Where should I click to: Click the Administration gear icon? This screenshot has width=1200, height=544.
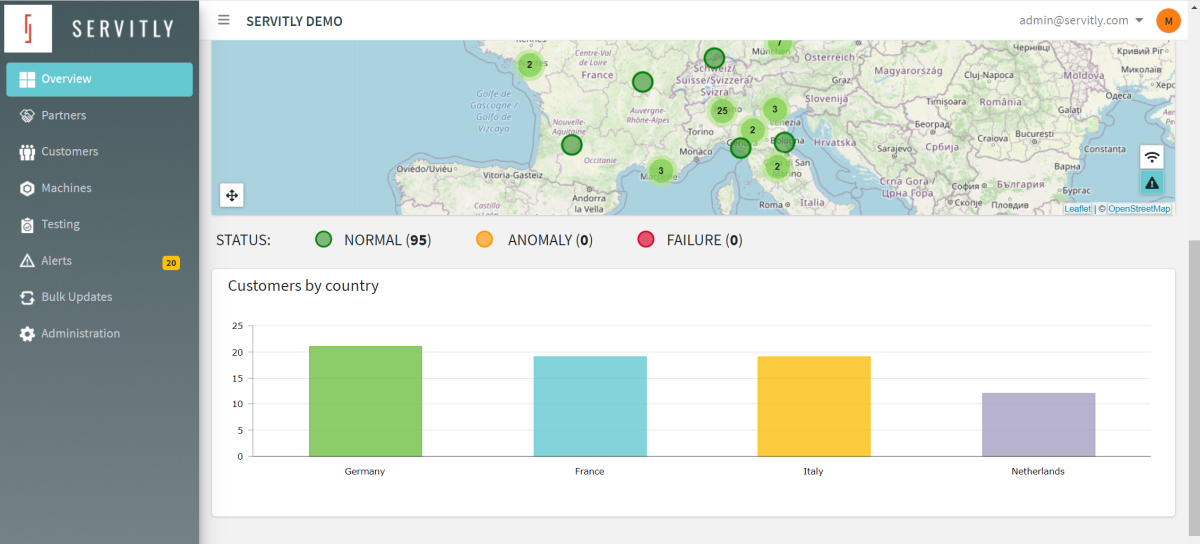tap(27, 334)
